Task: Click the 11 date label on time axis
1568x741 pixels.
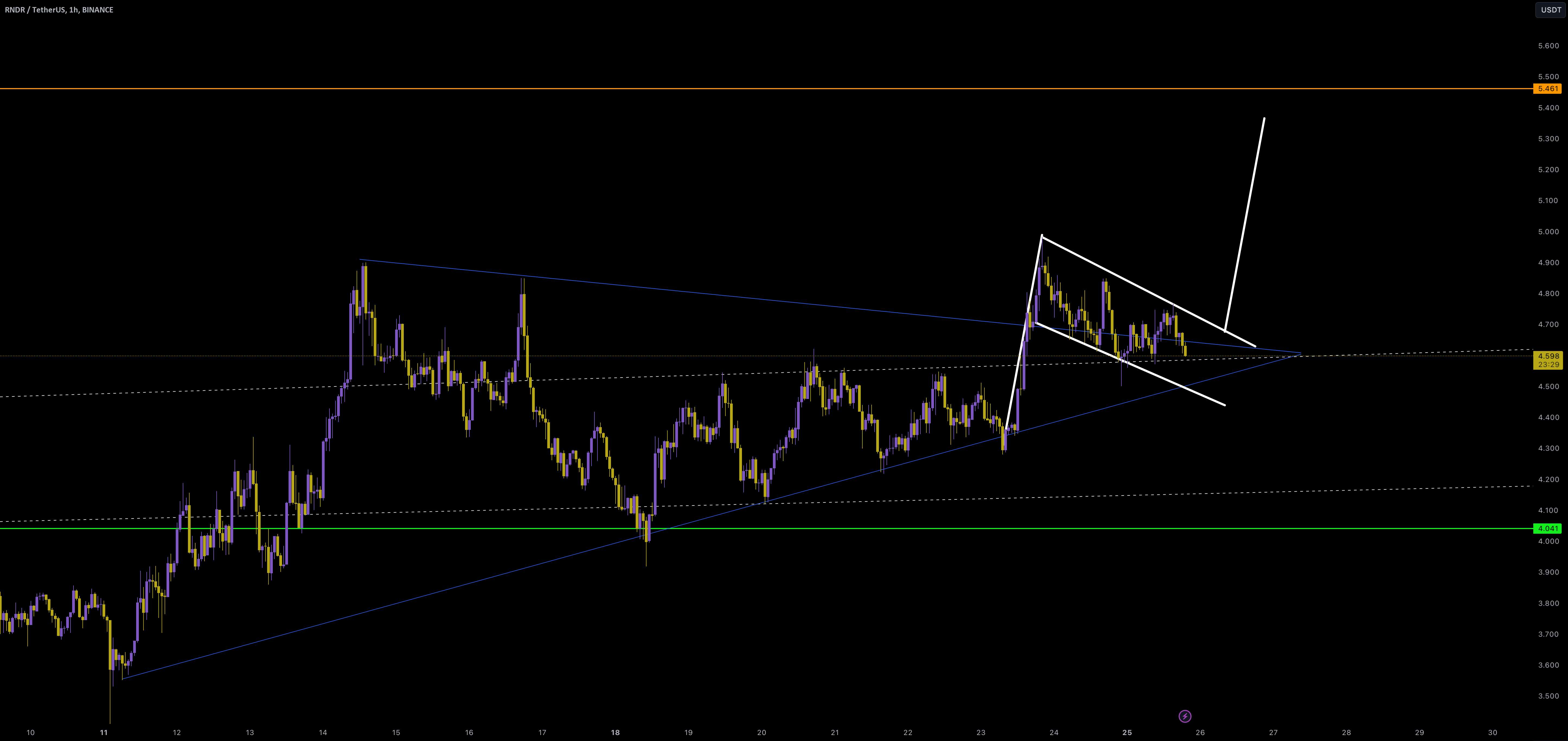Action: [x=104, y=733]
